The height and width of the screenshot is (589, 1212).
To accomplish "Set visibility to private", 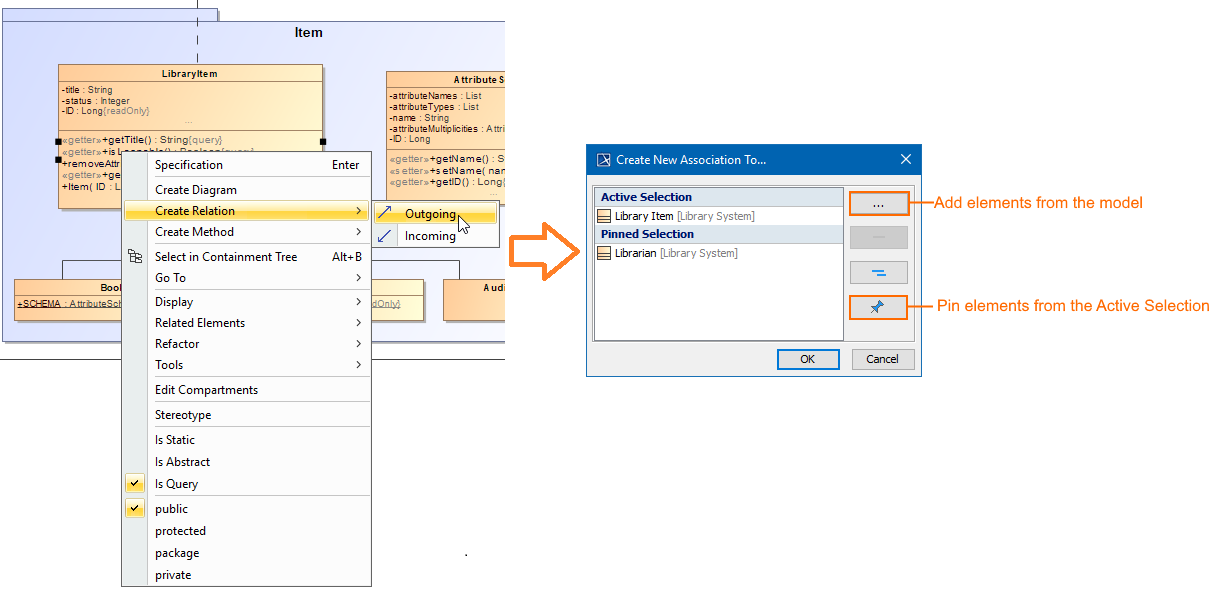I will (x=246, y=575).
